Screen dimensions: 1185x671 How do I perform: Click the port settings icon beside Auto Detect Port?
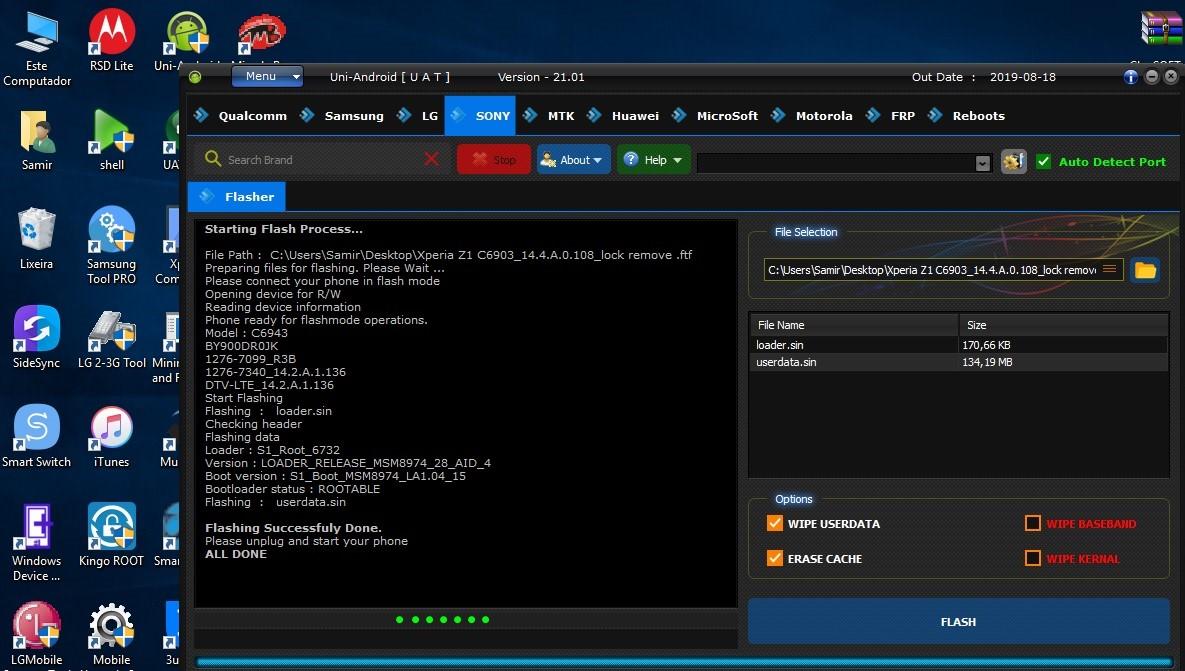[x=1013, y=161]
